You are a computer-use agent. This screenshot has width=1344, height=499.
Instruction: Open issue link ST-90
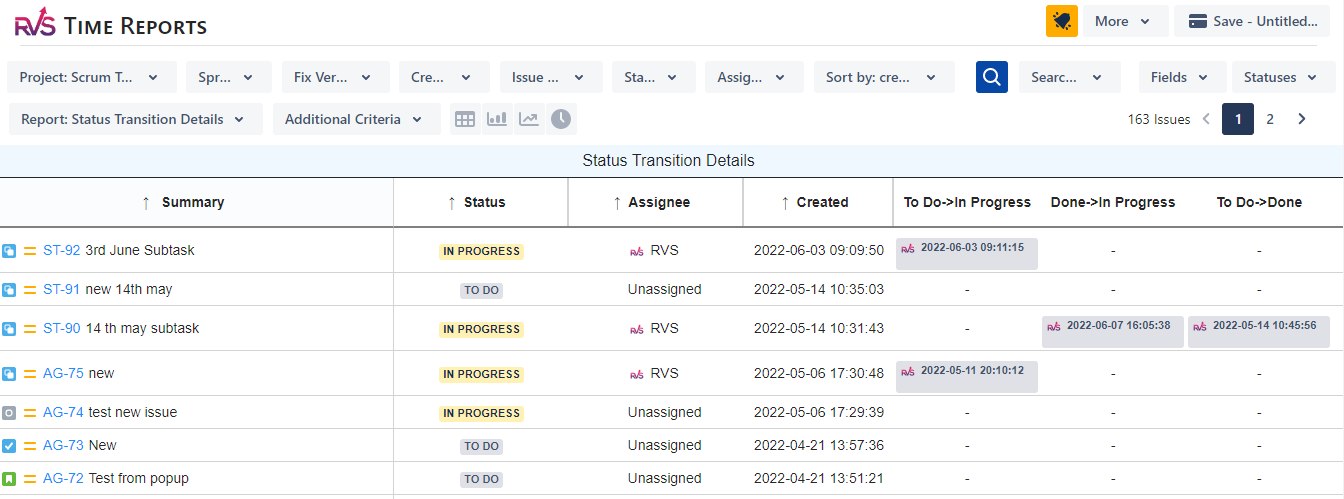point(62,329)
